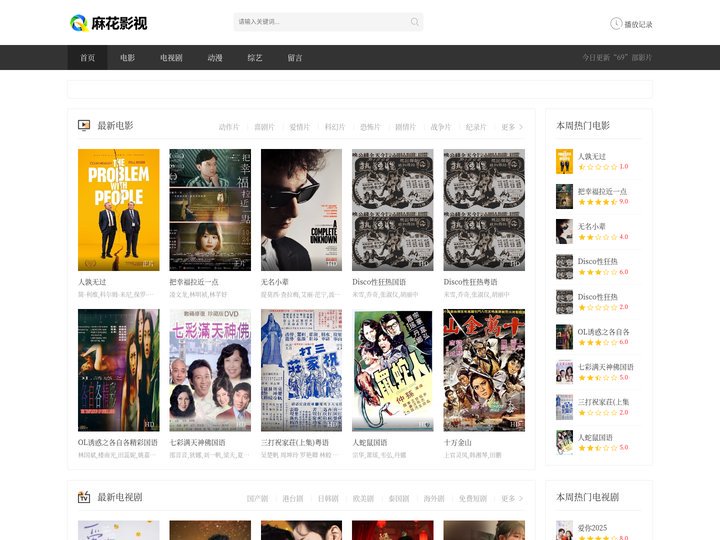Open Disco性狂热 rated 6.0 hot list thumbnail

point(564,267)
